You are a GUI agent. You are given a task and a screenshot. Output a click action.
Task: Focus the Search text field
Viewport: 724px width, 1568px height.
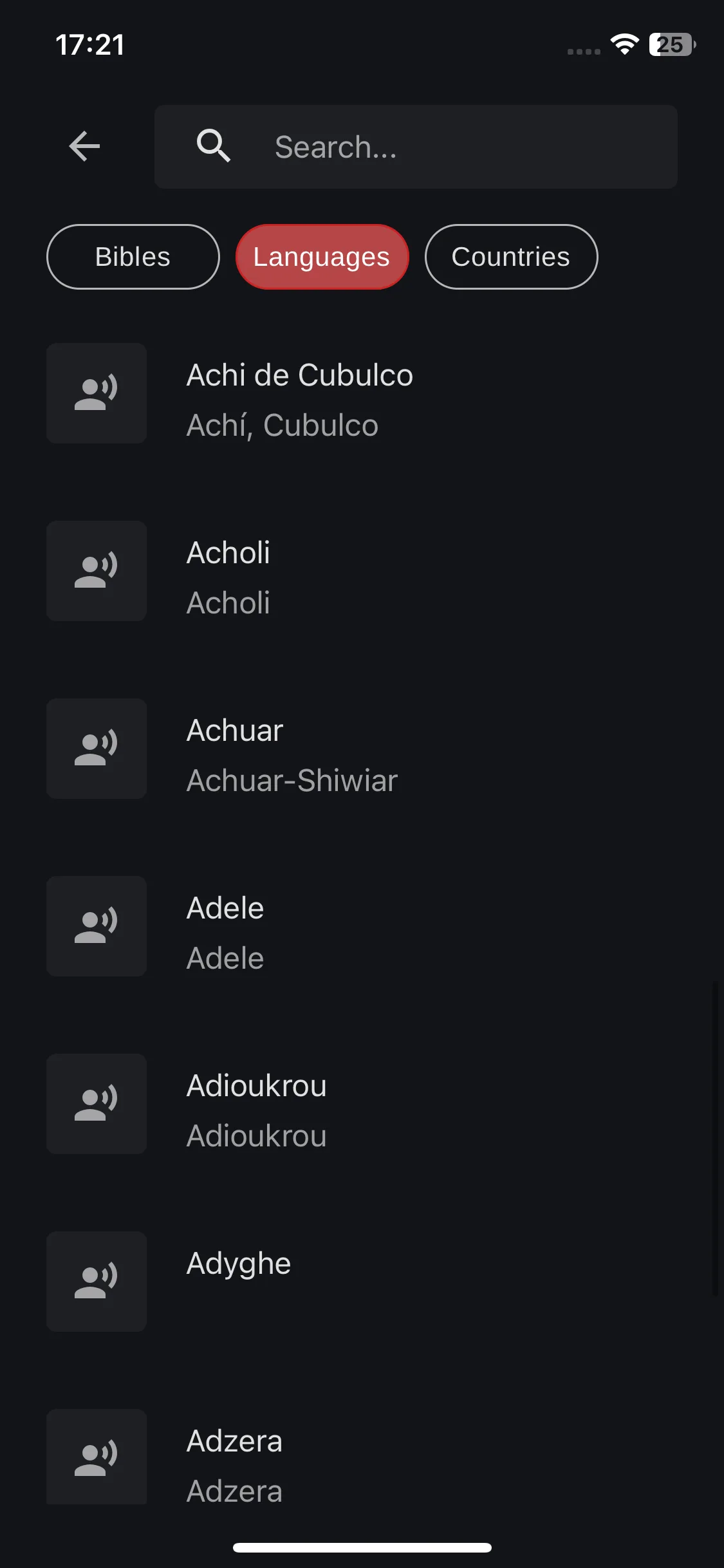tap(416, 147)
